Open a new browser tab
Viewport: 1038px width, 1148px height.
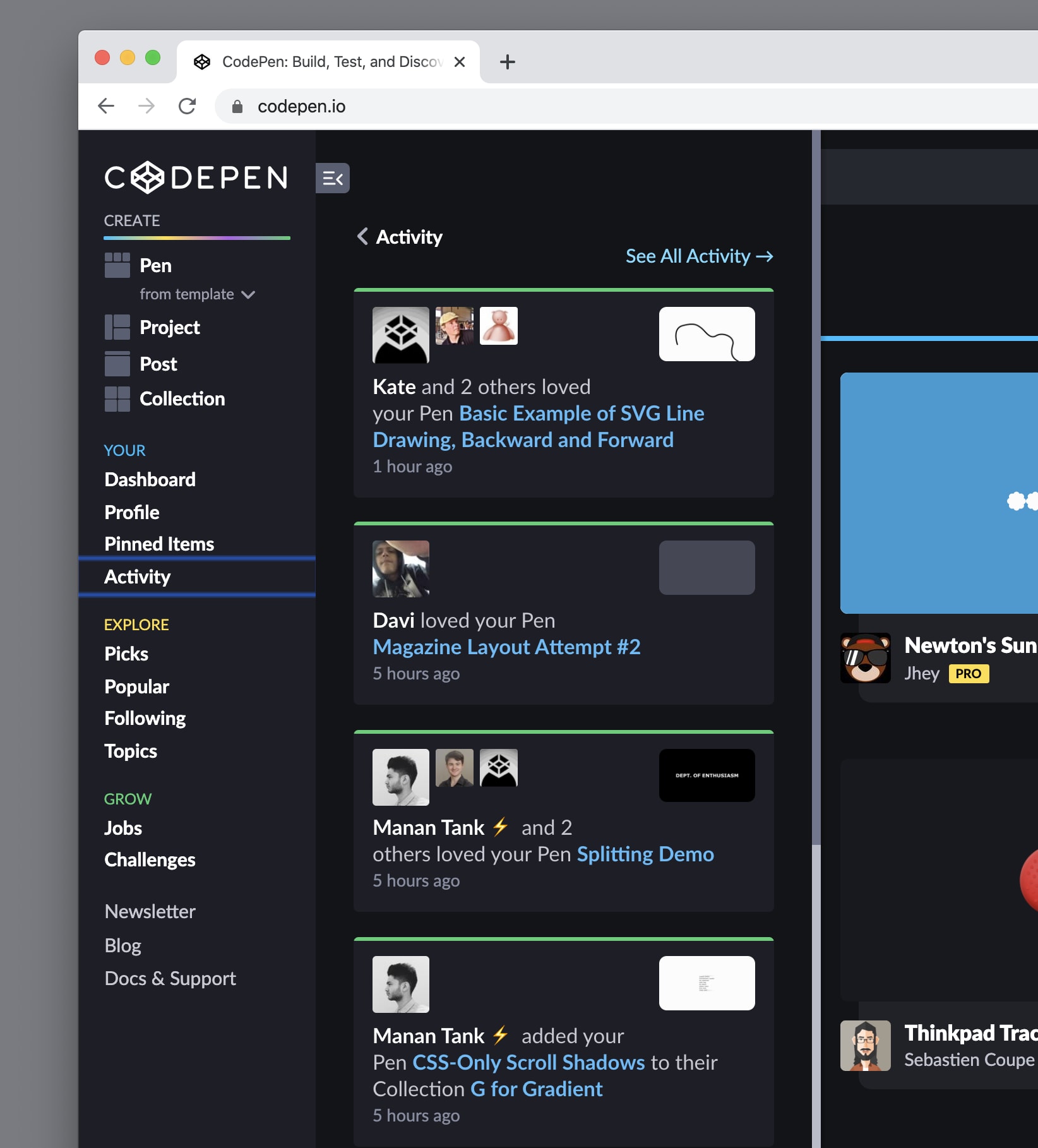coord(507,62)
